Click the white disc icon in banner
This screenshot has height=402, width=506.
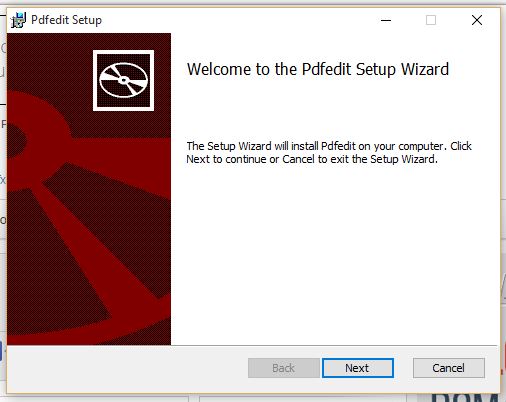click(124, 80)
